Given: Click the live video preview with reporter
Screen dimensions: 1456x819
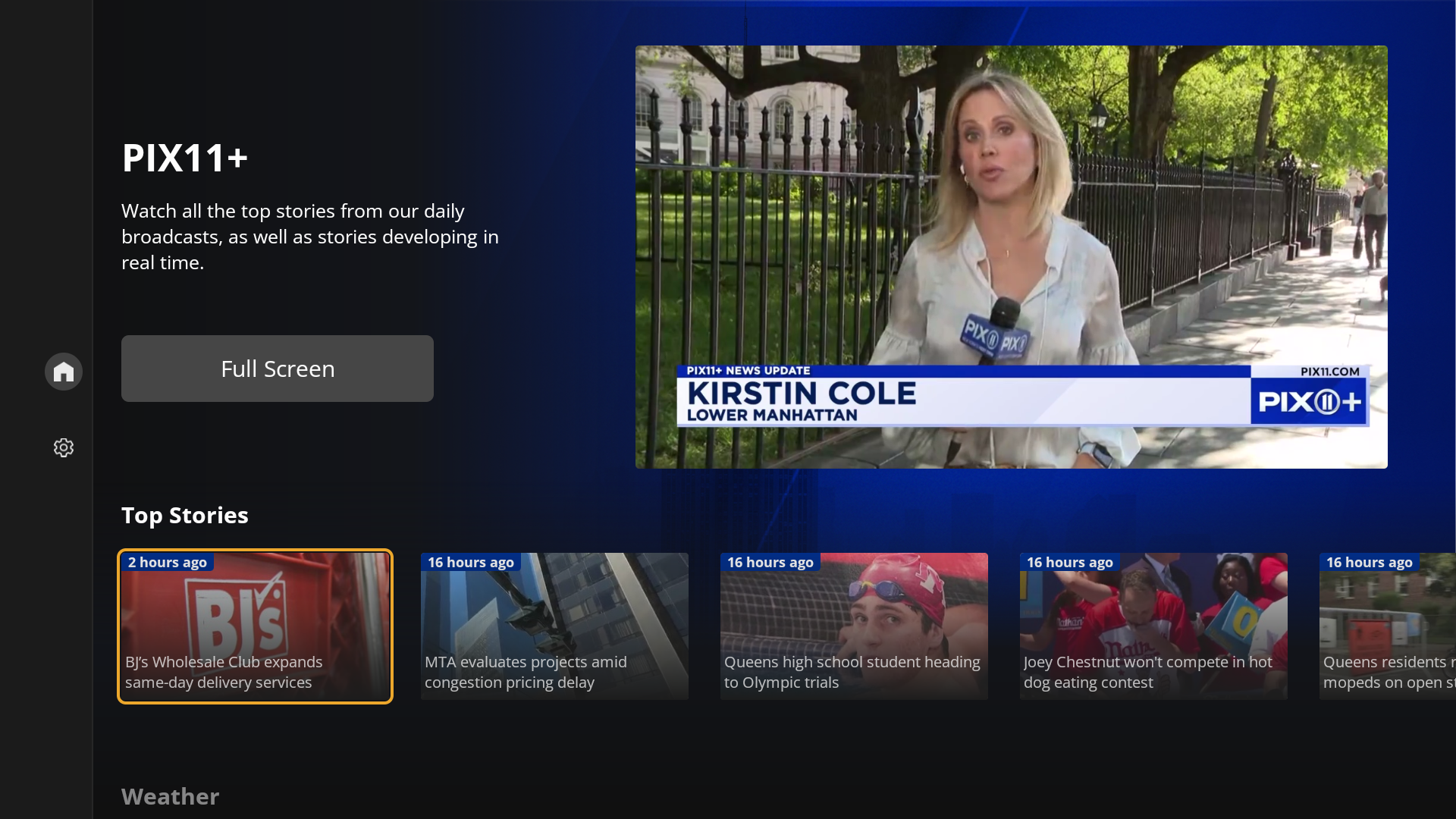Looking at the screenshot, I should pyautogui.click(x=1011, y=227).
